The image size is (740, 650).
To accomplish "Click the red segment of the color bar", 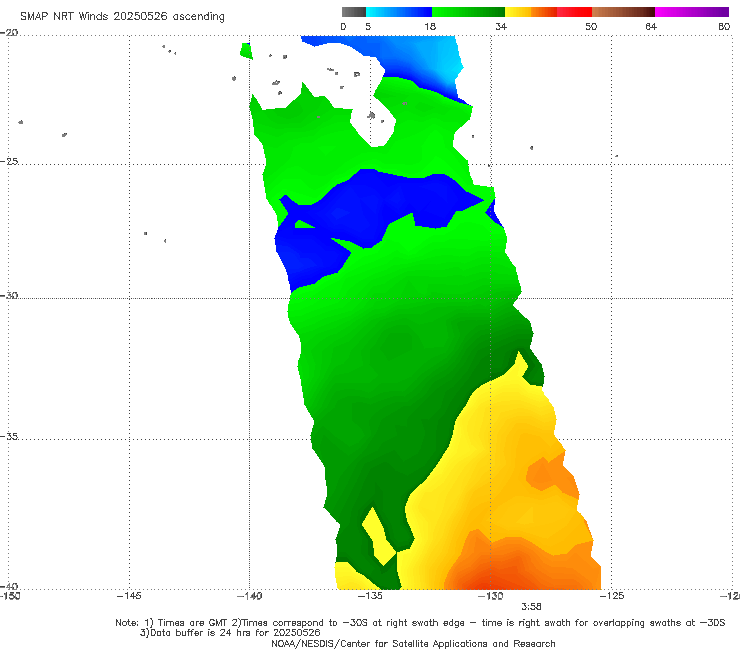I will (574, 12).
